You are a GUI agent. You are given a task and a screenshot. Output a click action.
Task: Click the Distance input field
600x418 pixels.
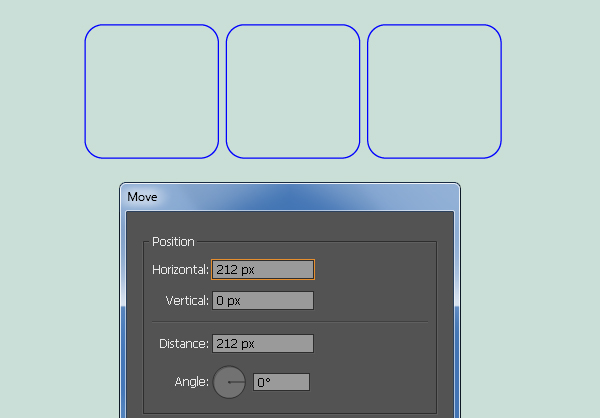(x=263, y=343)
